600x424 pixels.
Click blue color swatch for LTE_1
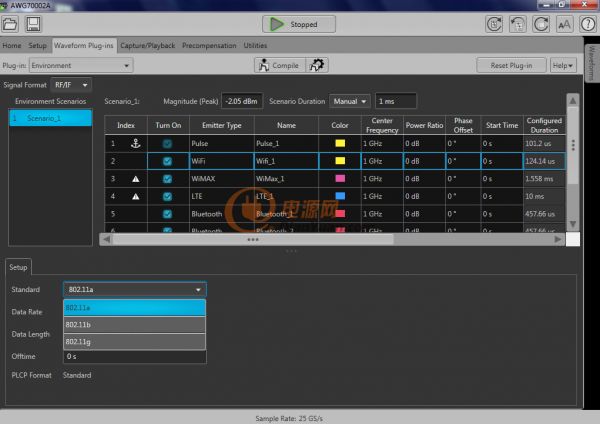[340, 196]
